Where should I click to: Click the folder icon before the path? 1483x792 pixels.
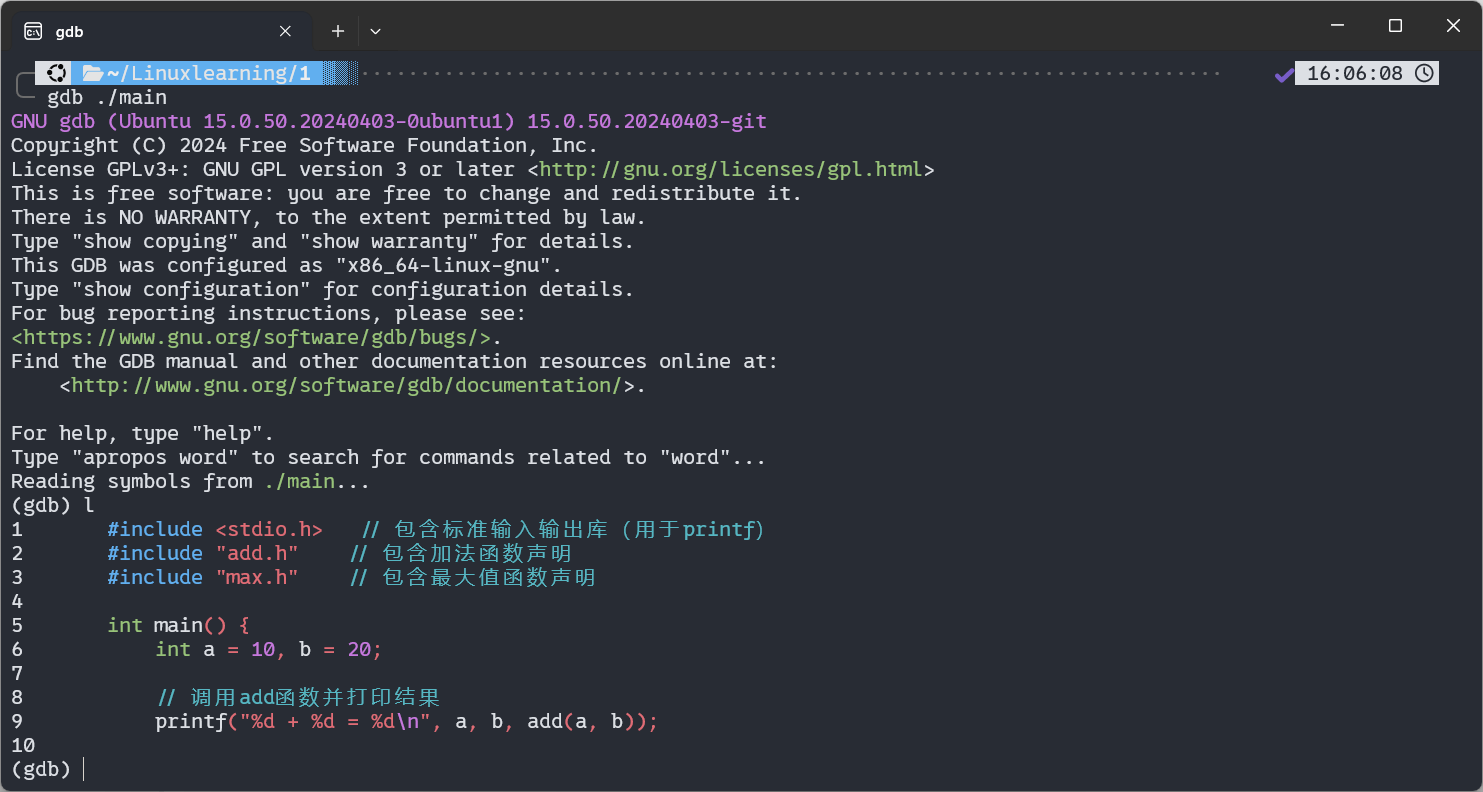pyautogui.click(x=93, y=73)
